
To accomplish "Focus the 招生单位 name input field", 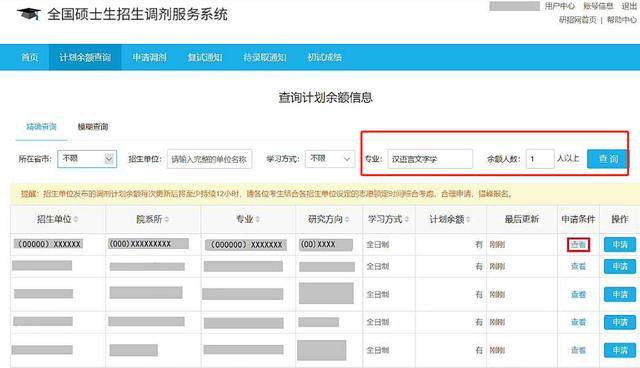I will [x=209, y=159].
